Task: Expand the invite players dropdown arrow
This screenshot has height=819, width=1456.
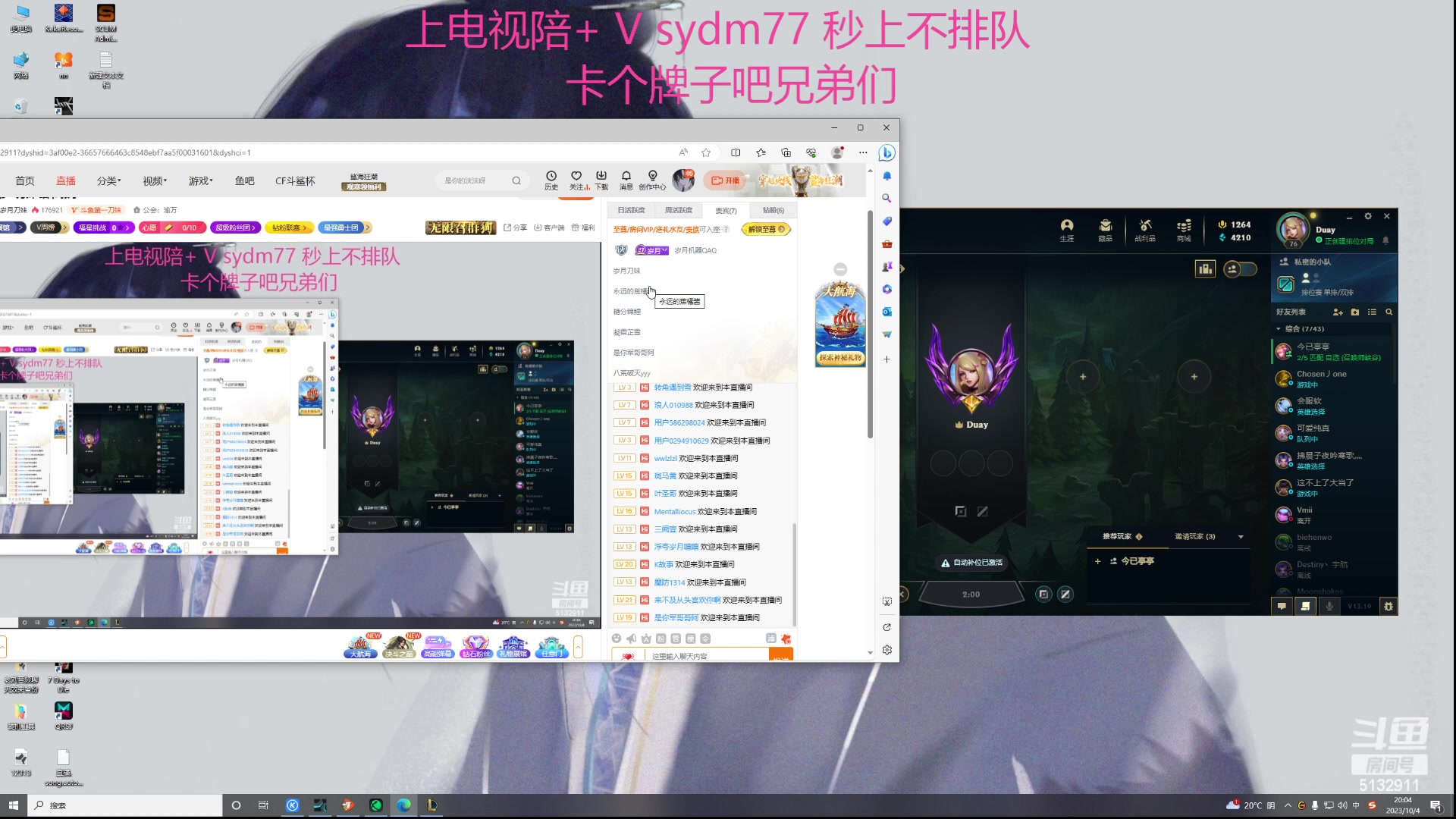Action: click(1241, 537)
